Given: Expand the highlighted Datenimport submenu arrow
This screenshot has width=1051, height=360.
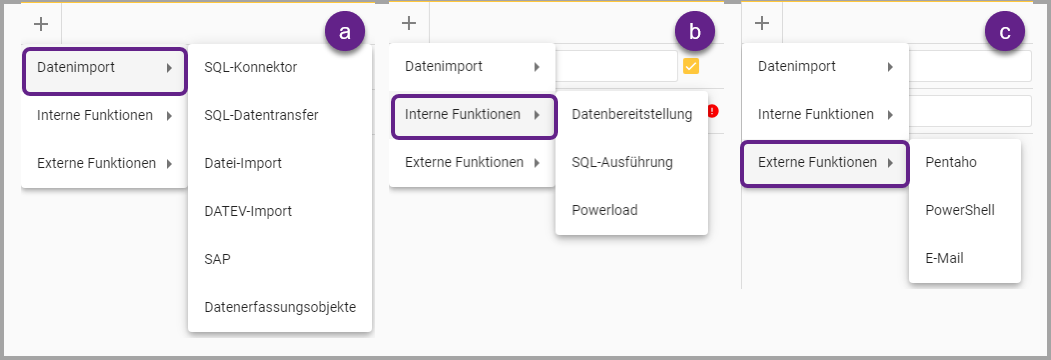Looking at the screenshot, I should tap(170, 68).
